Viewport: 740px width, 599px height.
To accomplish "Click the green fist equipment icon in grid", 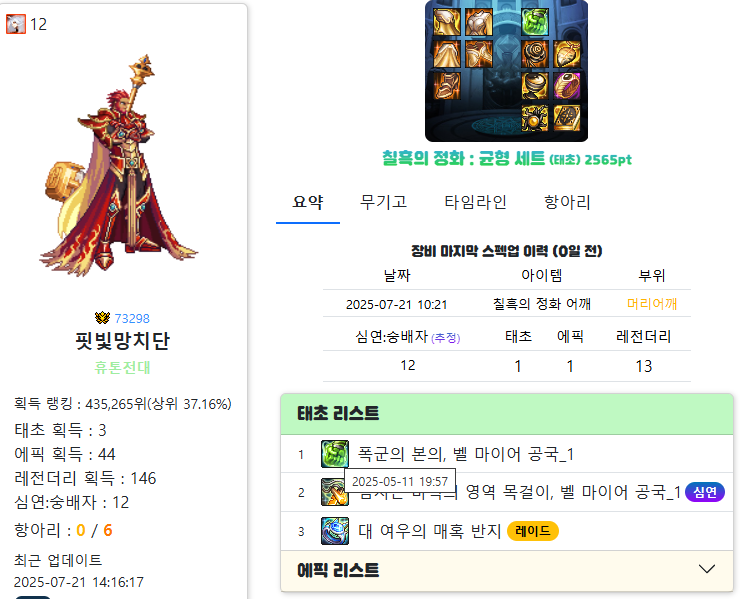I will point(535,22).
